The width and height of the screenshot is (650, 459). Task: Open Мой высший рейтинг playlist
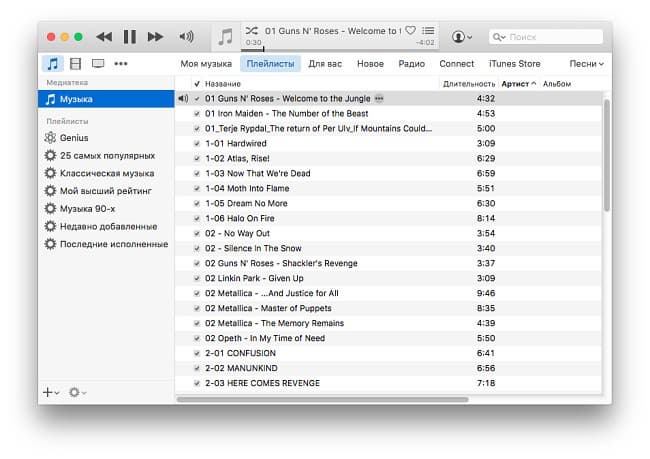[106, 191]
